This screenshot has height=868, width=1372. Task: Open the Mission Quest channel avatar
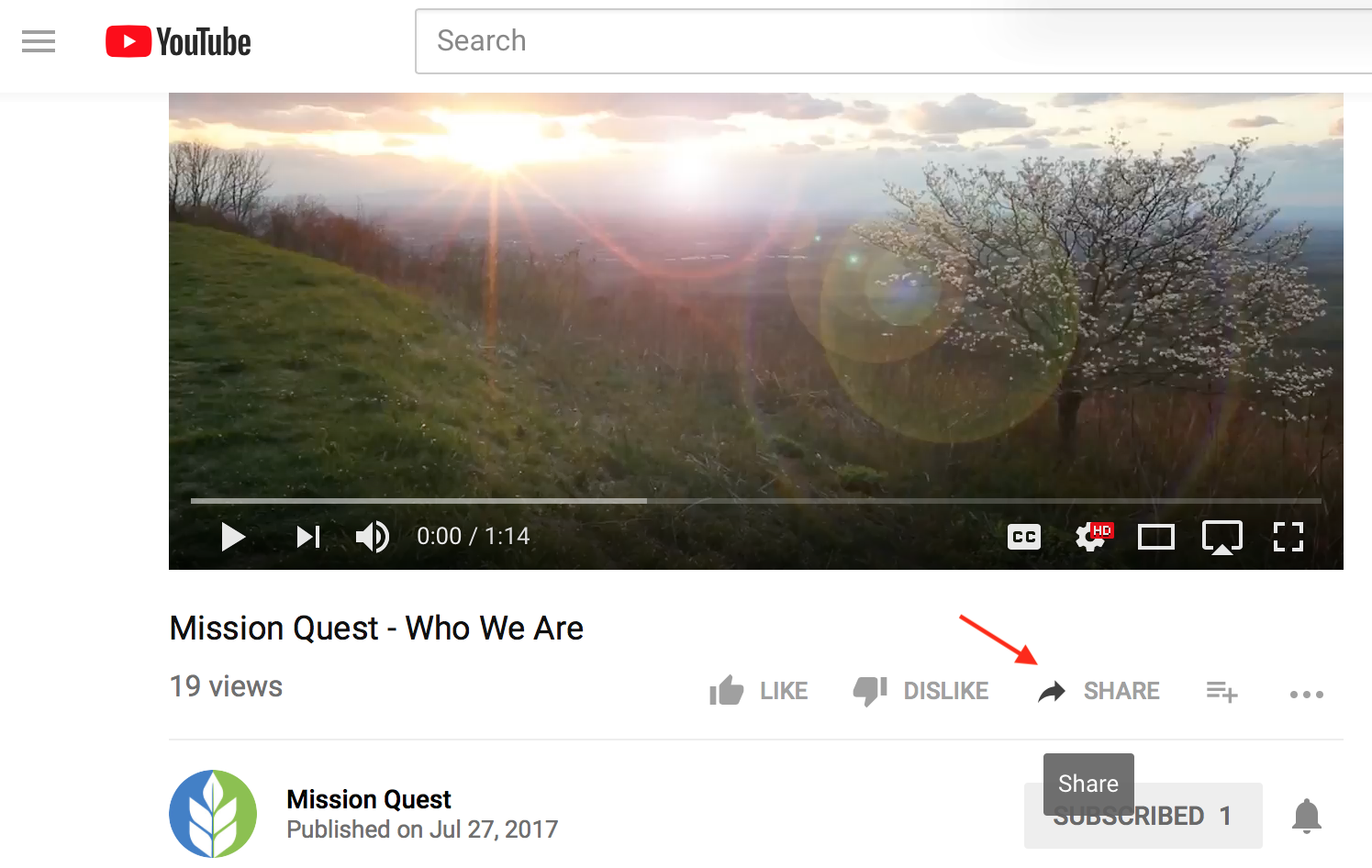click(213, 814)
